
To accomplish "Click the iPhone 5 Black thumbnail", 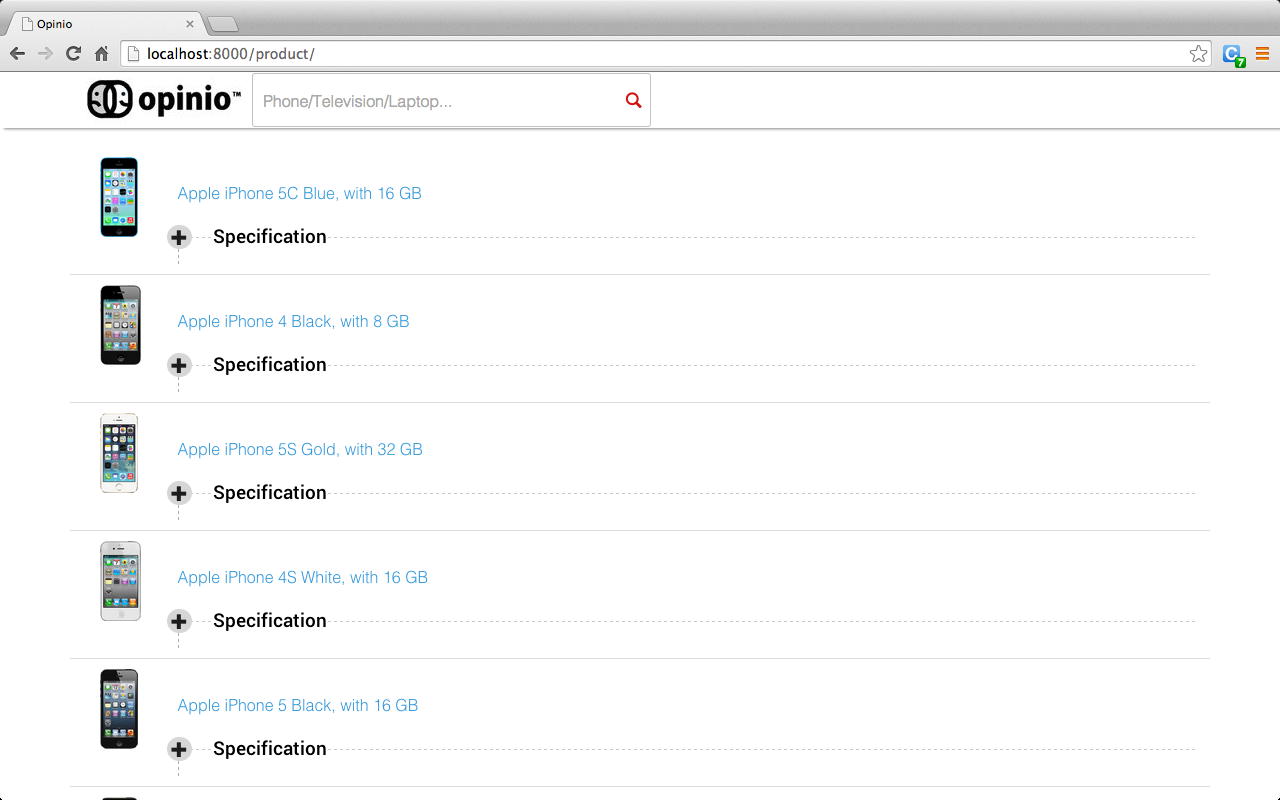I will click(119, 709).
